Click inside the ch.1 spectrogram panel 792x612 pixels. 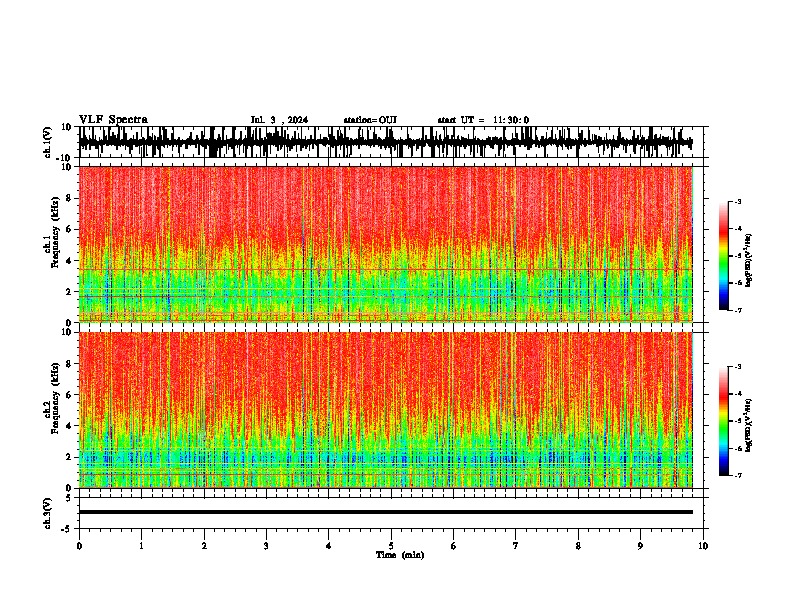(385, 244)
